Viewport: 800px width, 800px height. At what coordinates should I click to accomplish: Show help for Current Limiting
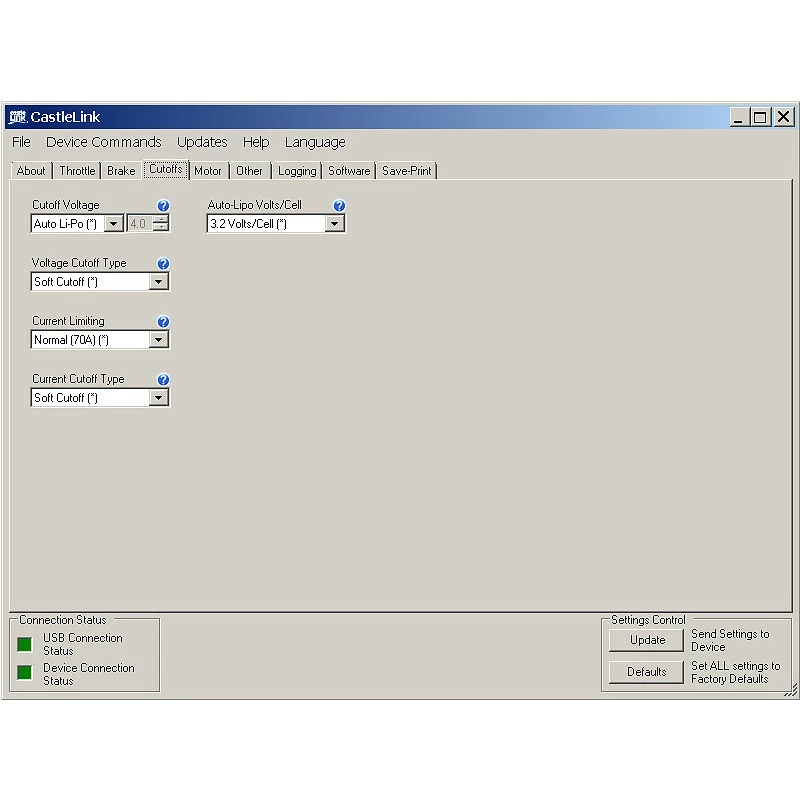pyautogui.click(x=164, y=322)
